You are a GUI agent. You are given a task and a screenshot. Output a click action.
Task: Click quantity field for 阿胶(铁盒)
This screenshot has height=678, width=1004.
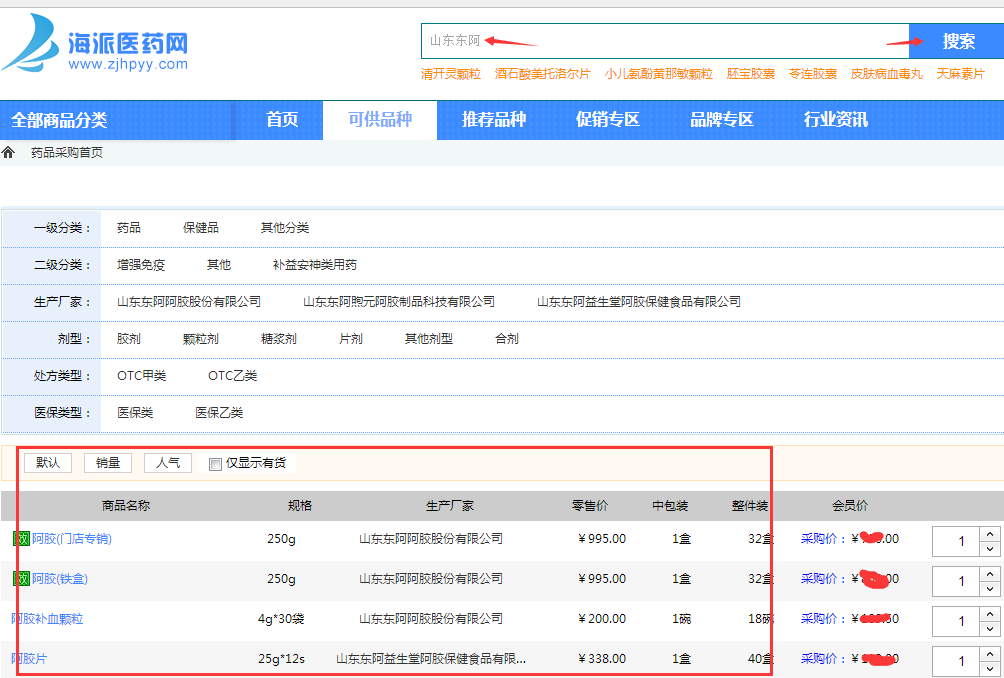tap(957, 581)
